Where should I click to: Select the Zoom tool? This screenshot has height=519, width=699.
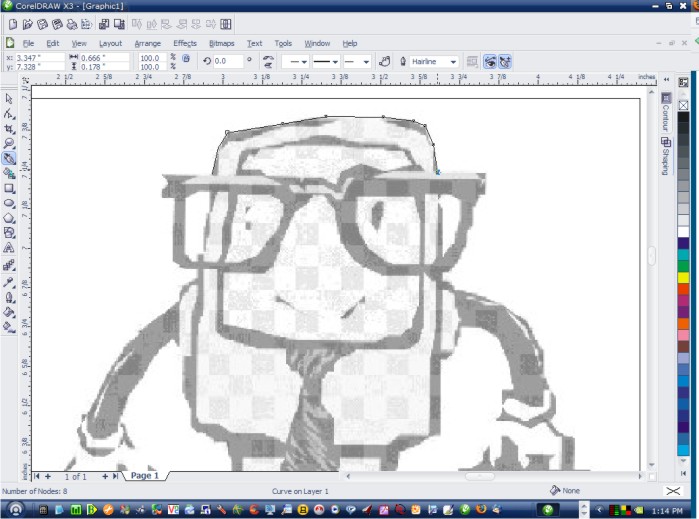(x=9, y=144)
